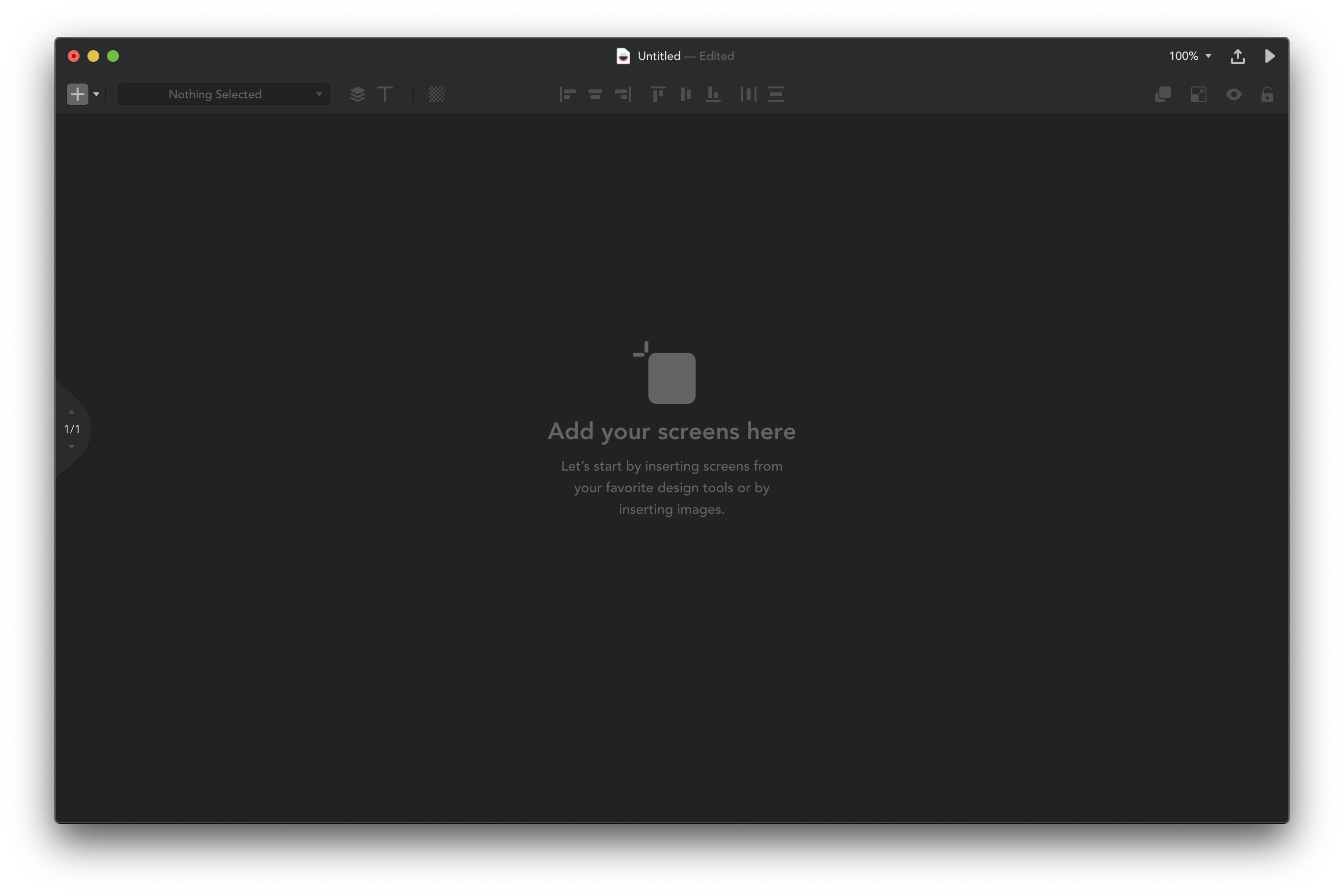The width and height of the screenshot is (1344, 896).
Task: Align selection horizontal centers
Action: 595,94
